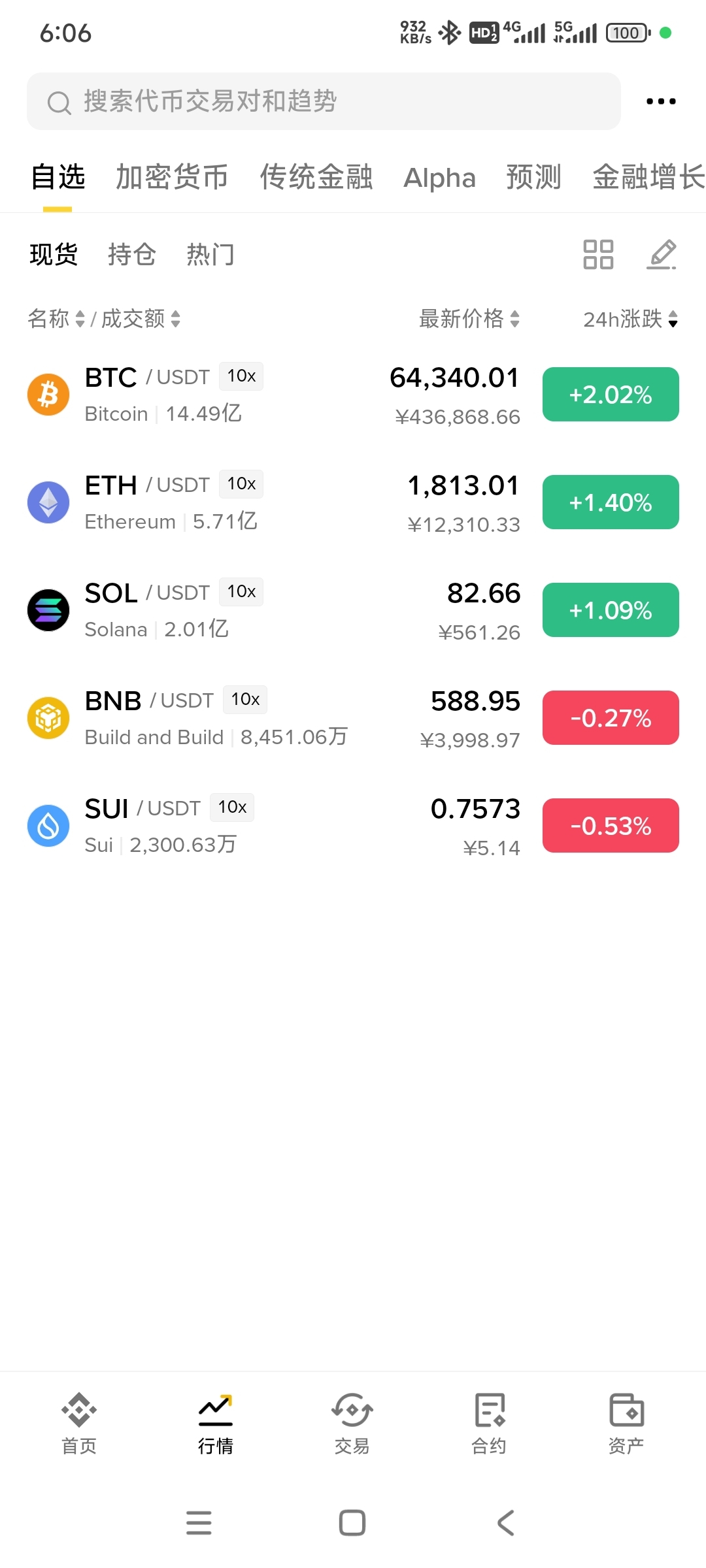The image size is (706, 1568).
Task: Tap the Bitcoin coin logo
Action: [48, 395]
